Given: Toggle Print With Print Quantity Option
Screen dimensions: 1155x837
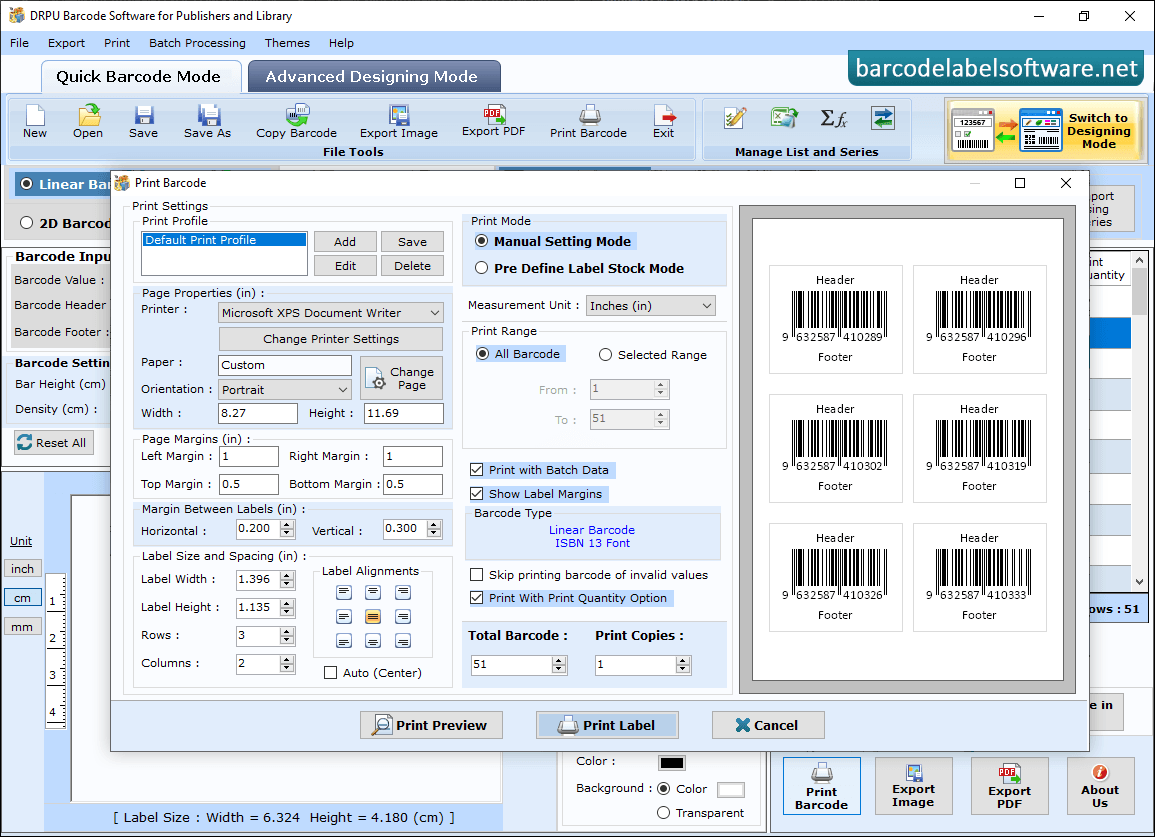Looking at the screenshot, I should point(477,598).
